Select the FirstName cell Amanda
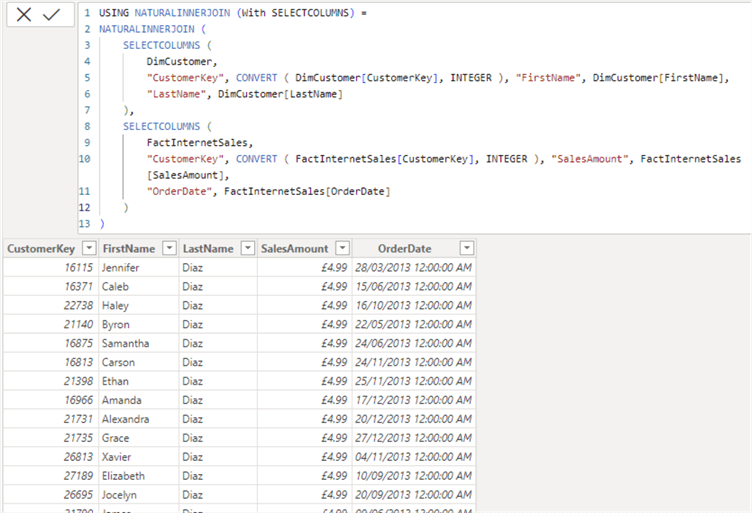The image size is (752, 513). pyautogui.click(x=139, y=400)
